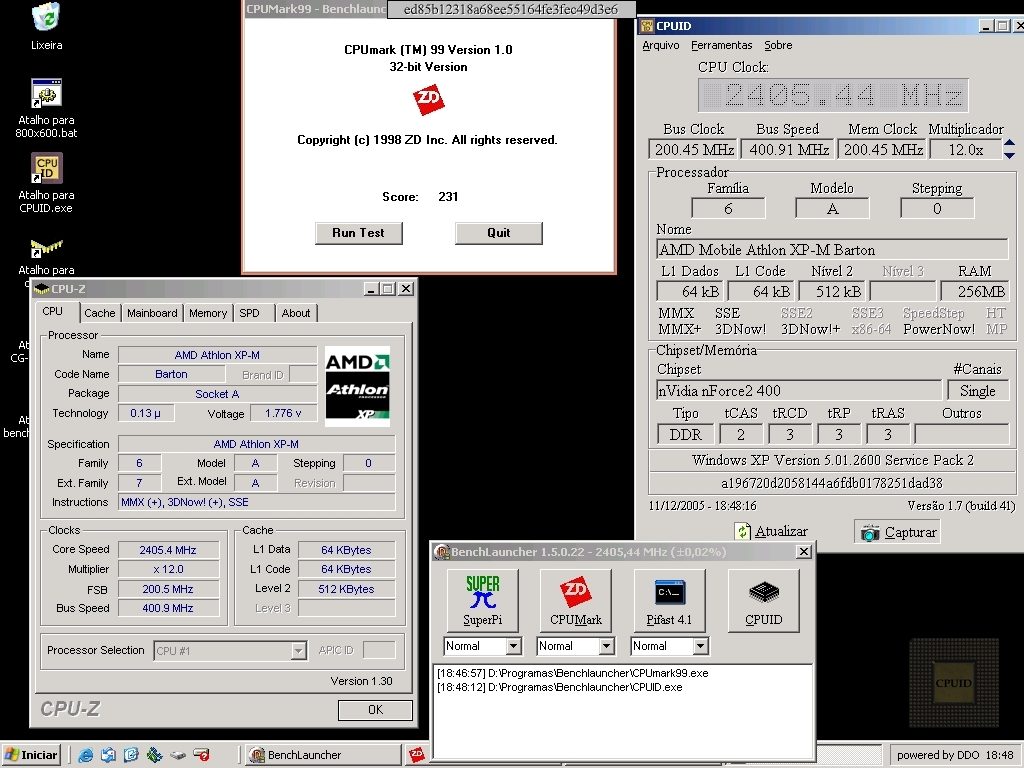
Task: Click the quick launch icon with red question mark
Action: click(x=201, y=755)
